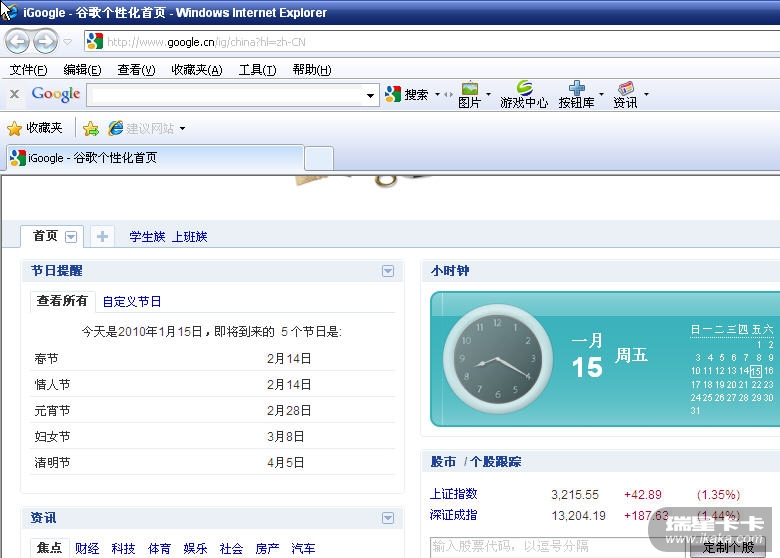780x558 pixels.
Task: Open the 帮助(H) menu
Action: (312, 70)
